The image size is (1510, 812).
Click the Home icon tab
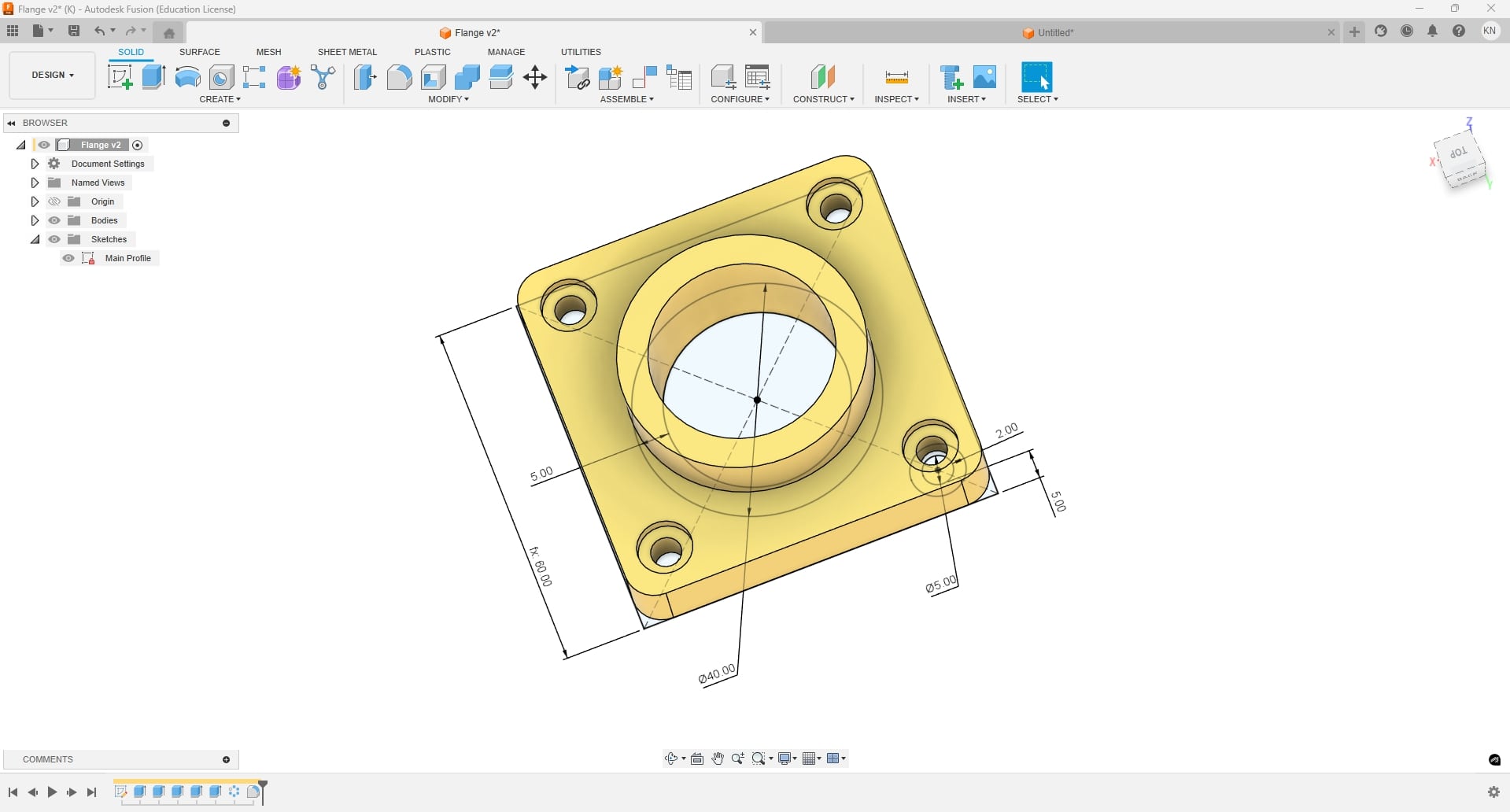[169, 33]
